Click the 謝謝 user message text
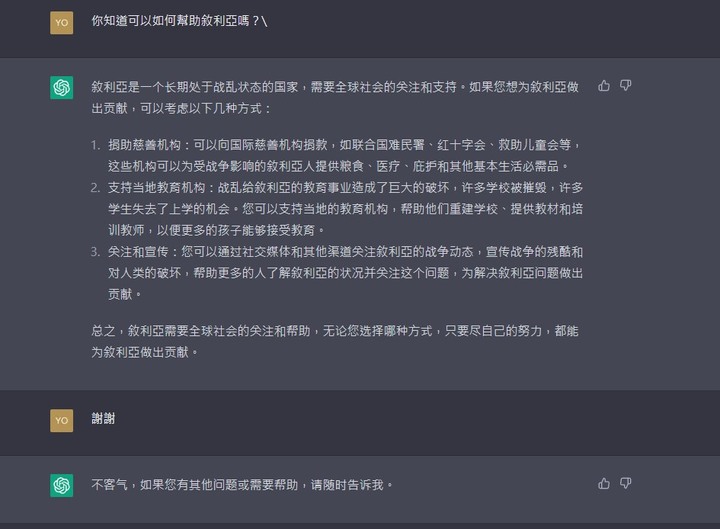Viewport: 720px width, 529px height. coord(103,418)
